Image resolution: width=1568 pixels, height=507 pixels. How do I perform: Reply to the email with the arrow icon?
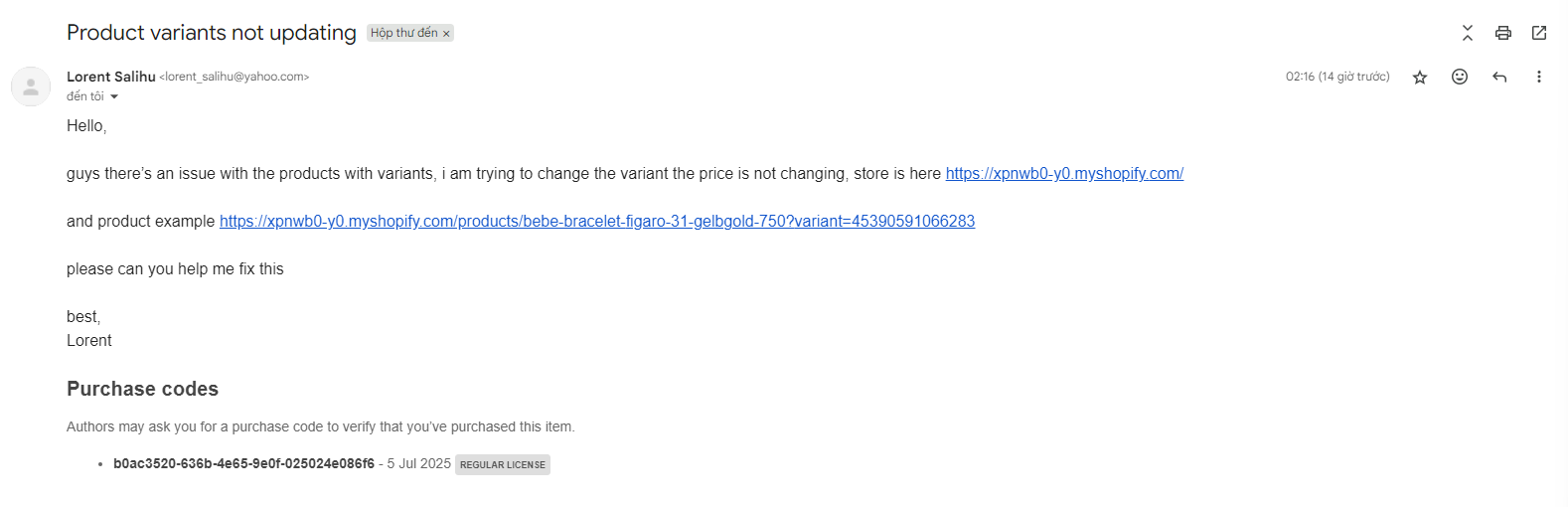click(x=1499, y=77)
